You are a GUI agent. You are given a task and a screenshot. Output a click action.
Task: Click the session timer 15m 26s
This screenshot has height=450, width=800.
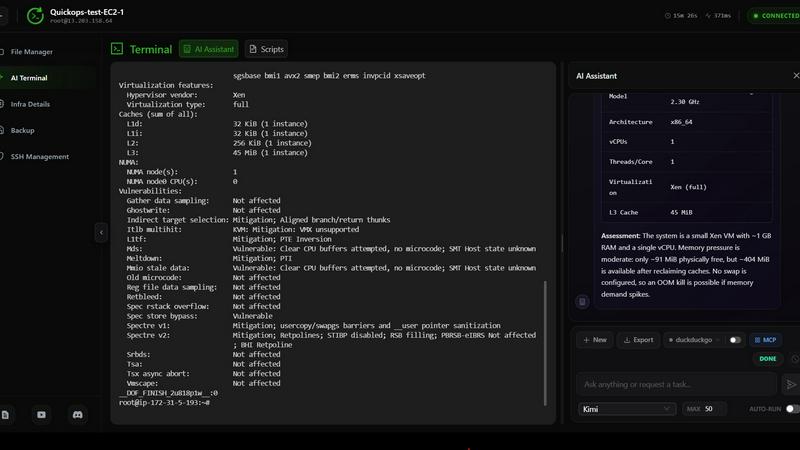click(x=681, y=16)
